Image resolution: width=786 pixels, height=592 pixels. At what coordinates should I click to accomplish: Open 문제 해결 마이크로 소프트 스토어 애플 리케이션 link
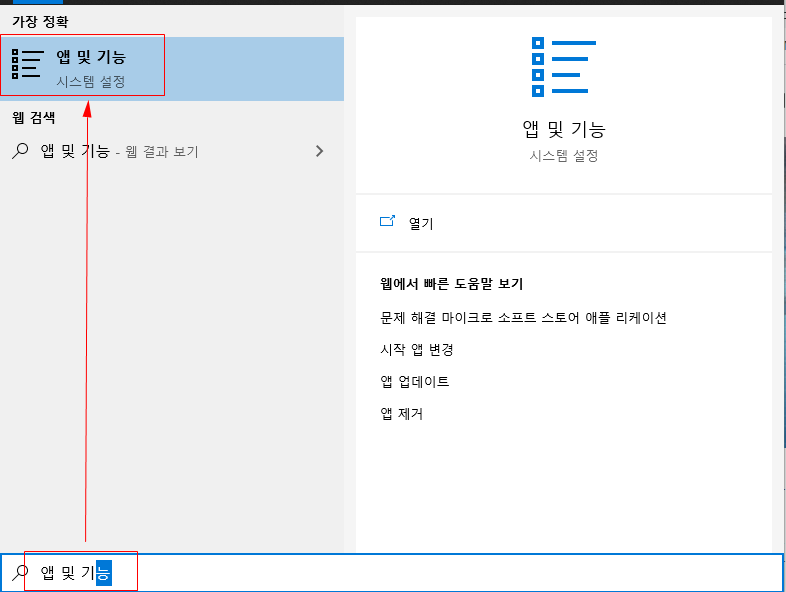[x=523, y=317]
